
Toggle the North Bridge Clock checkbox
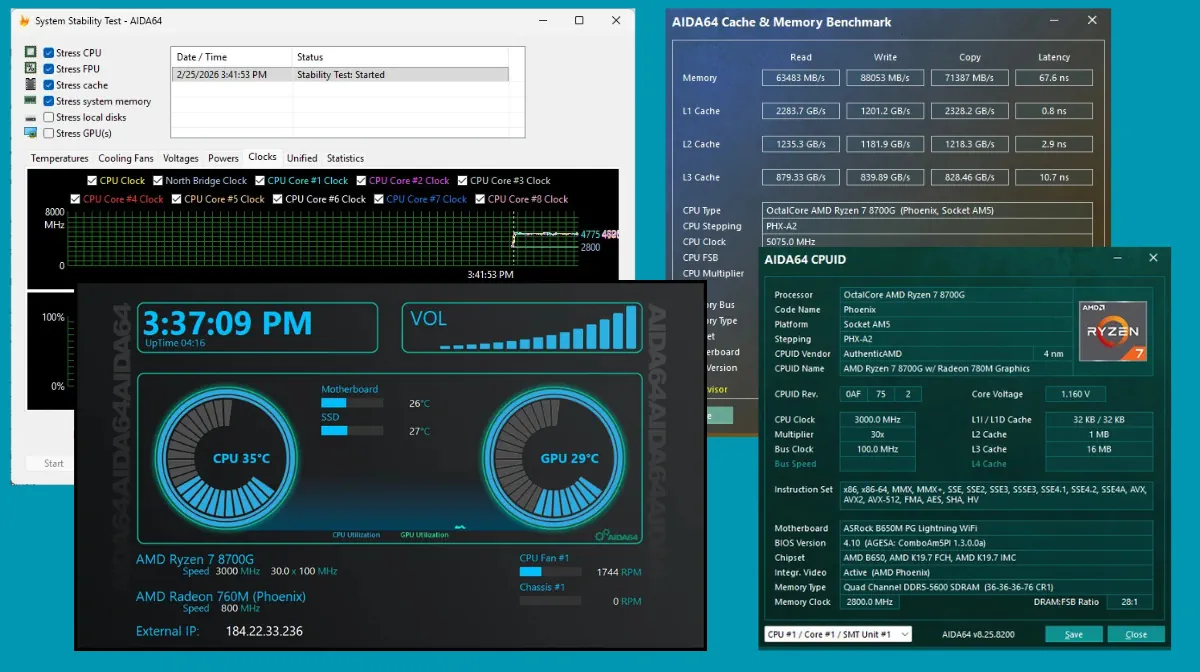tap(157, 181)
